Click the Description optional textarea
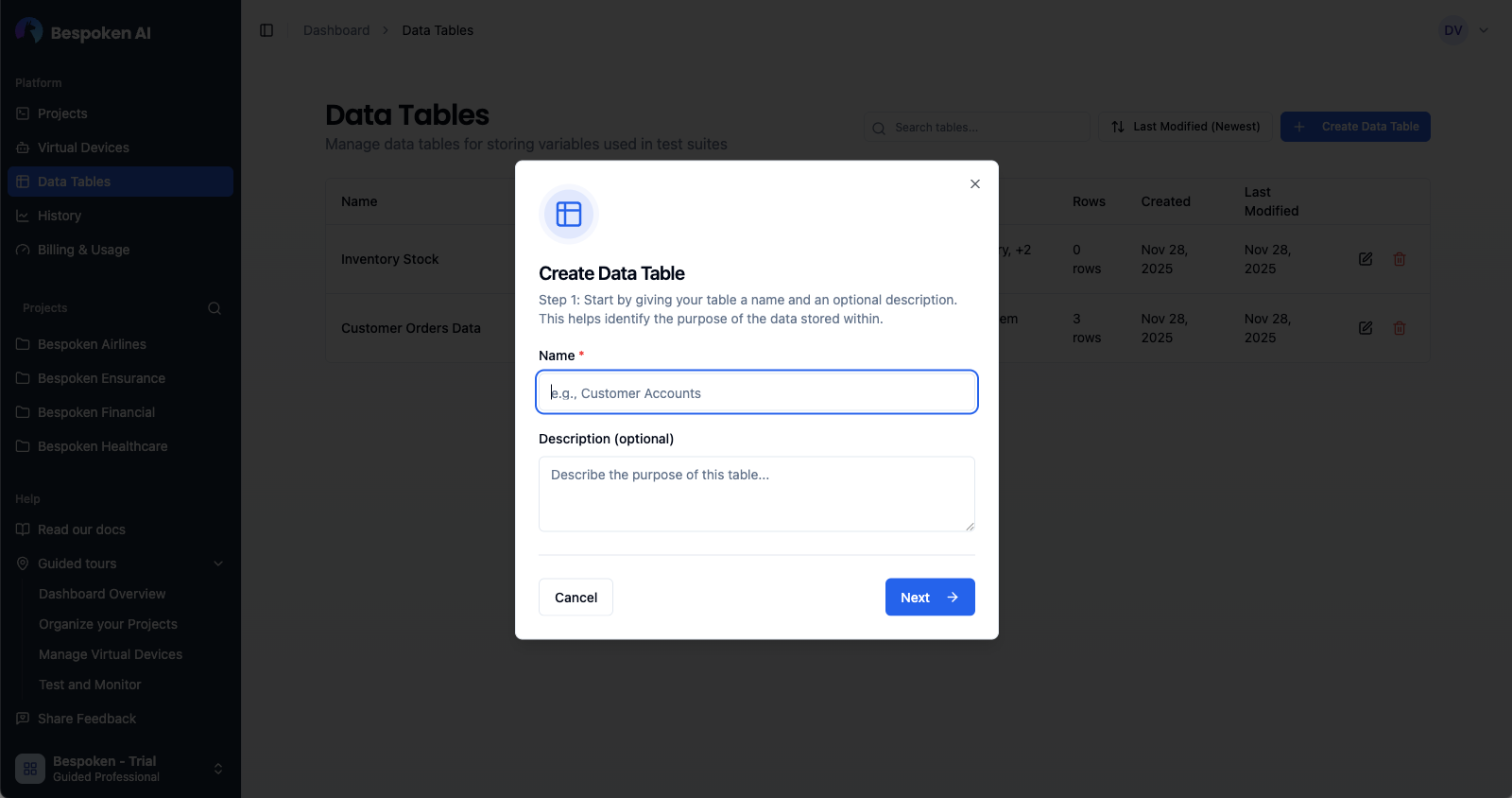The image size is (1512, 798). [x=755, y=494]
